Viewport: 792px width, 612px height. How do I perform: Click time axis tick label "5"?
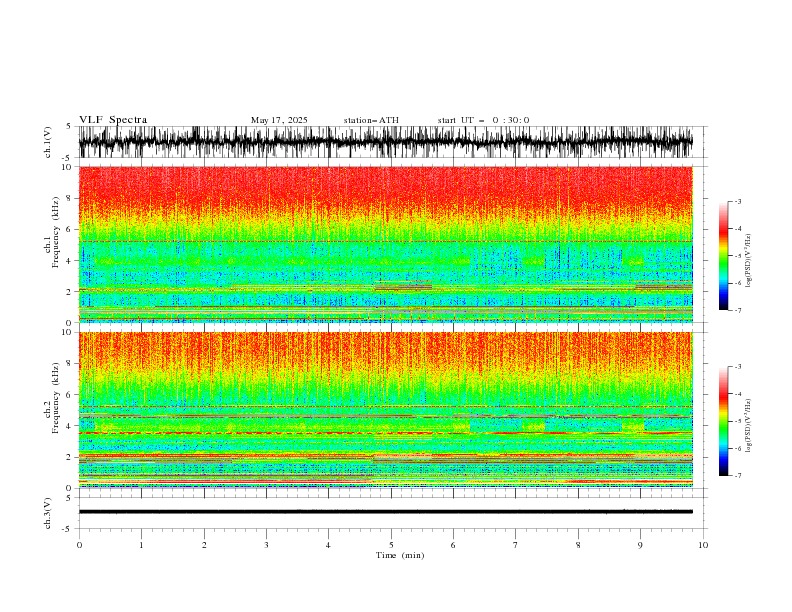pos(391,545)
